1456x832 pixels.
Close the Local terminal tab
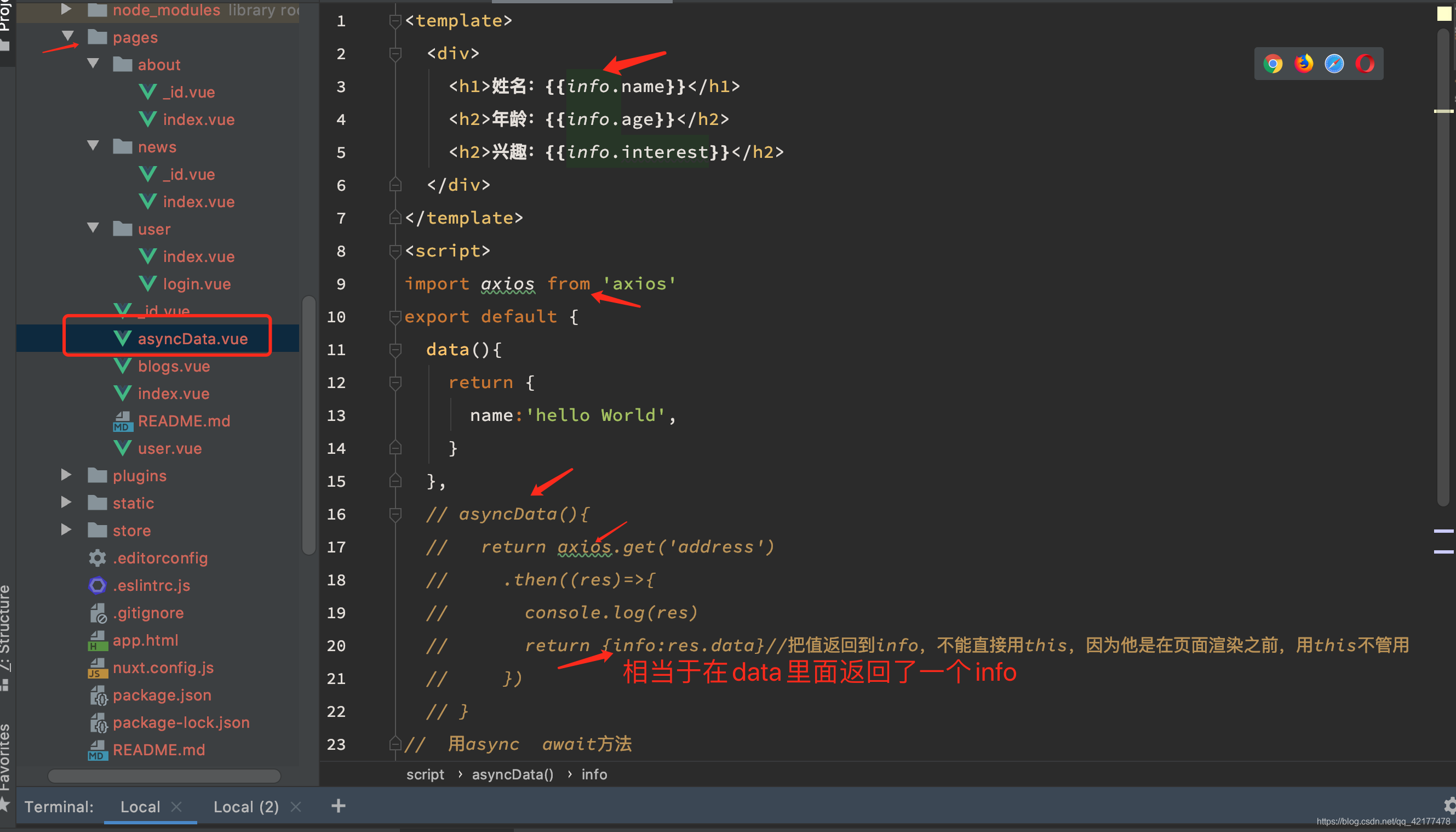[176, 806]
